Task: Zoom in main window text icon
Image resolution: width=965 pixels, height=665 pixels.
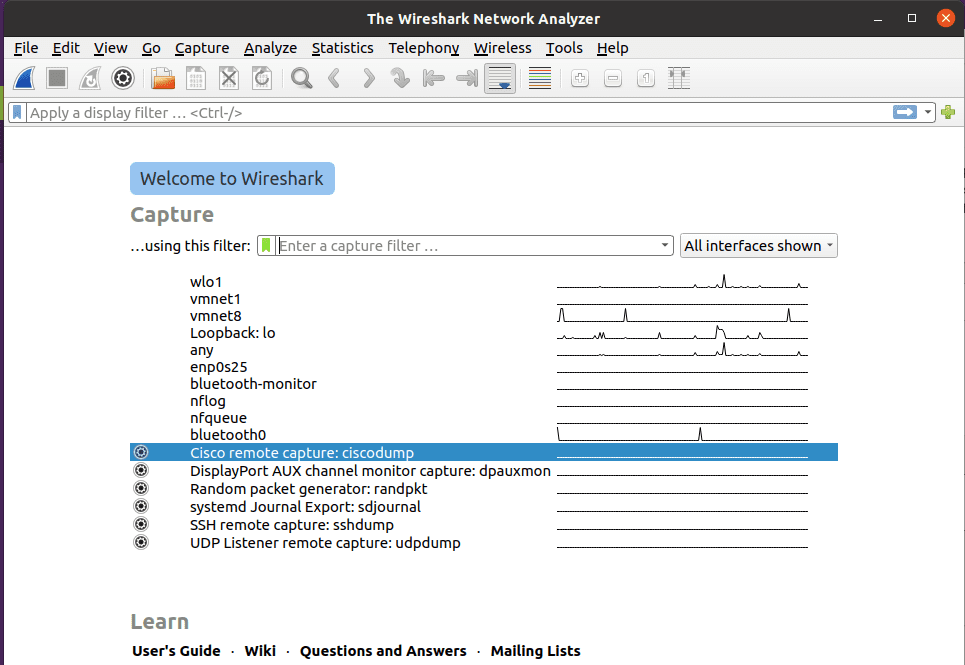Action: pos(580,79)
